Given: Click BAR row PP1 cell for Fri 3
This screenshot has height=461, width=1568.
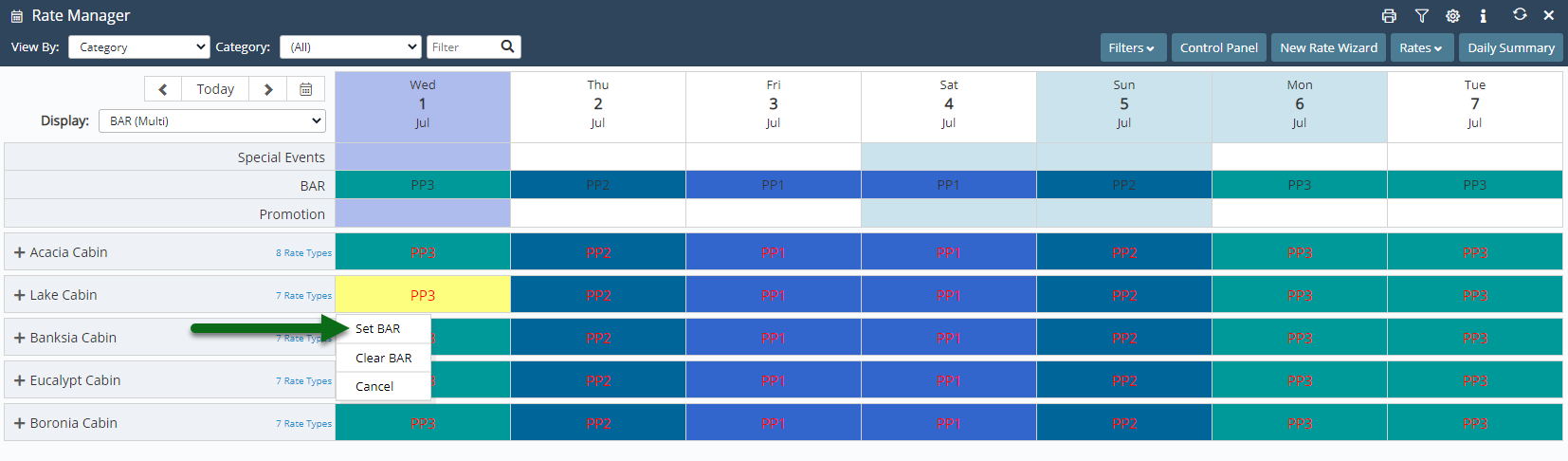Looking at the screenshot, I should [x=774, y=185].
